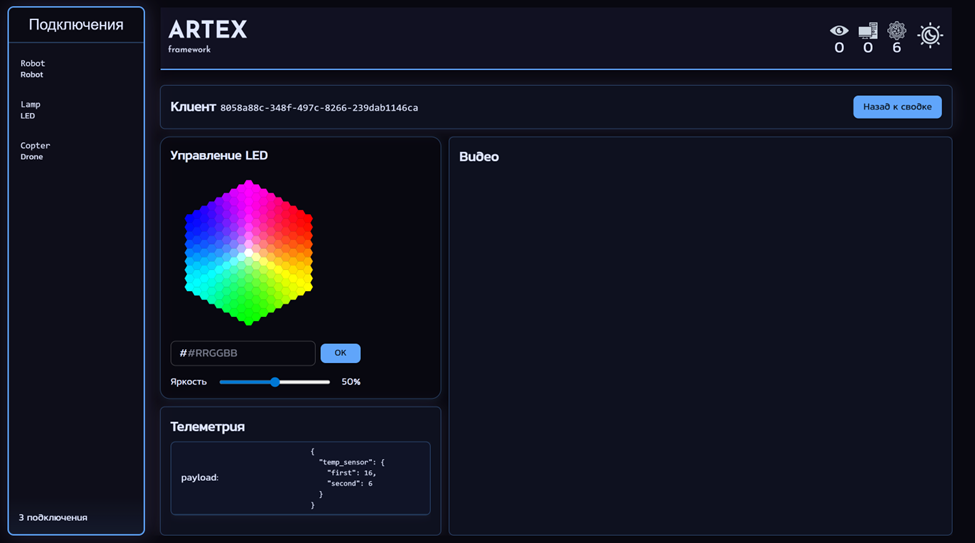Select the Lamp LED connection
The image size is (975, 543).
(30, 109)
